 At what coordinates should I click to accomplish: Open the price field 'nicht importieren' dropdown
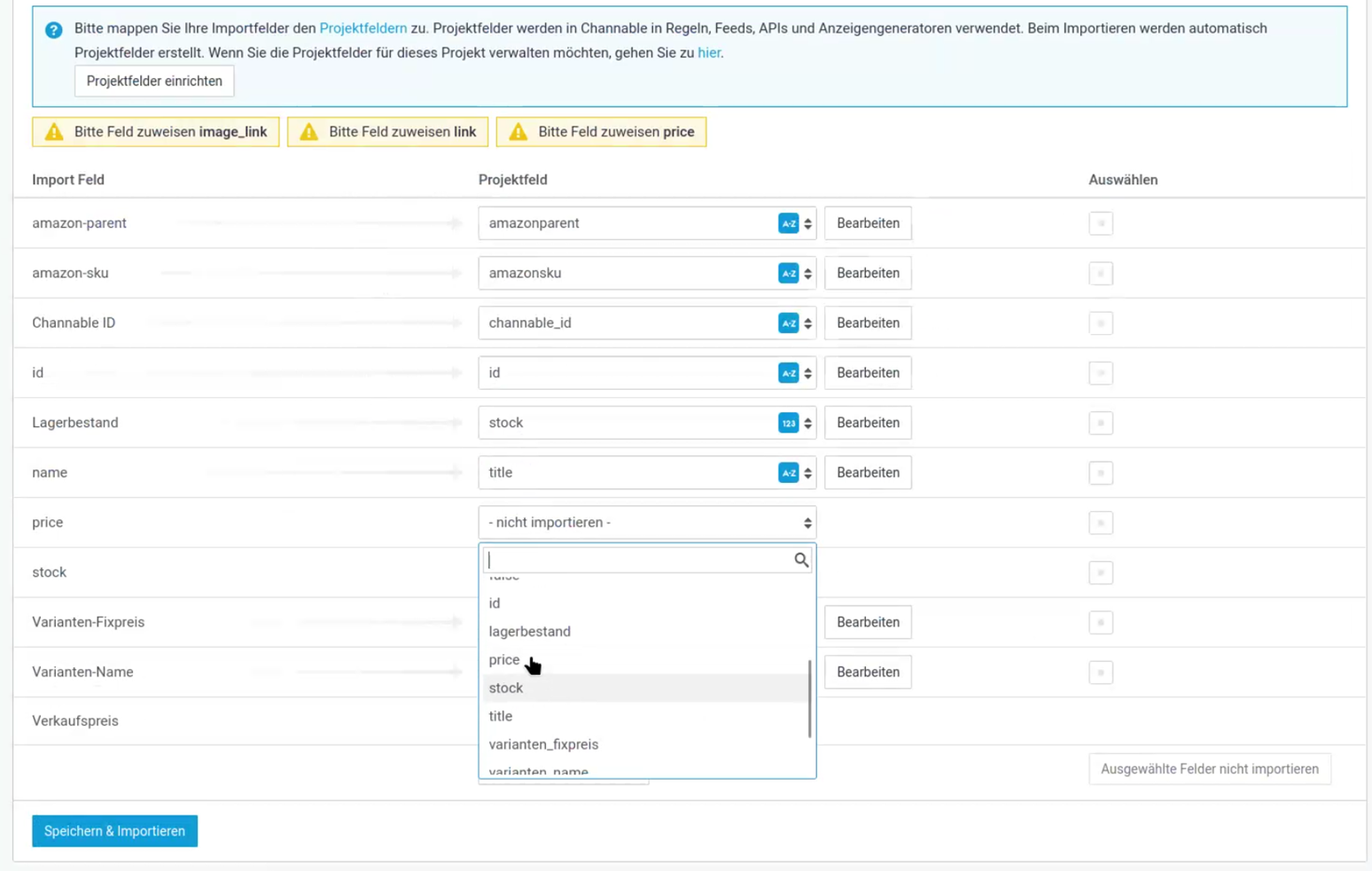[x=646, y=523]
